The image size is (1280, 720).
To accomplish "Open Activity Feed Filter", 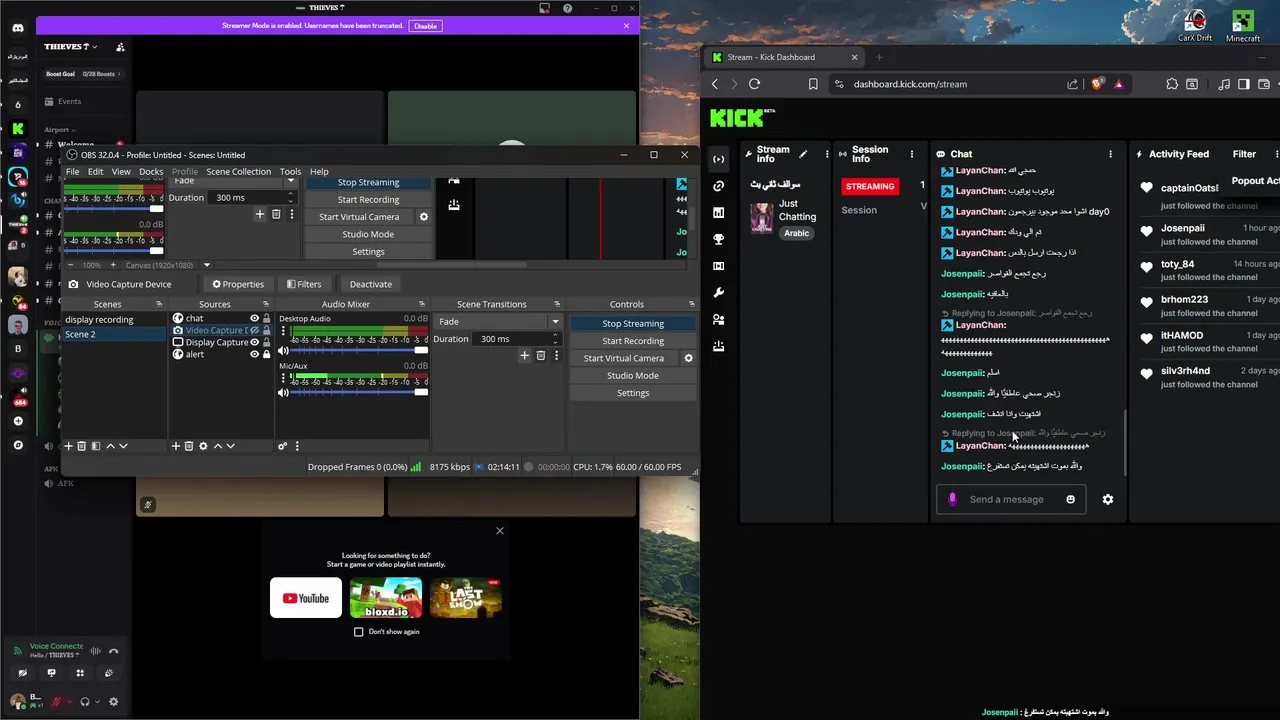I will click(1244, 154).
